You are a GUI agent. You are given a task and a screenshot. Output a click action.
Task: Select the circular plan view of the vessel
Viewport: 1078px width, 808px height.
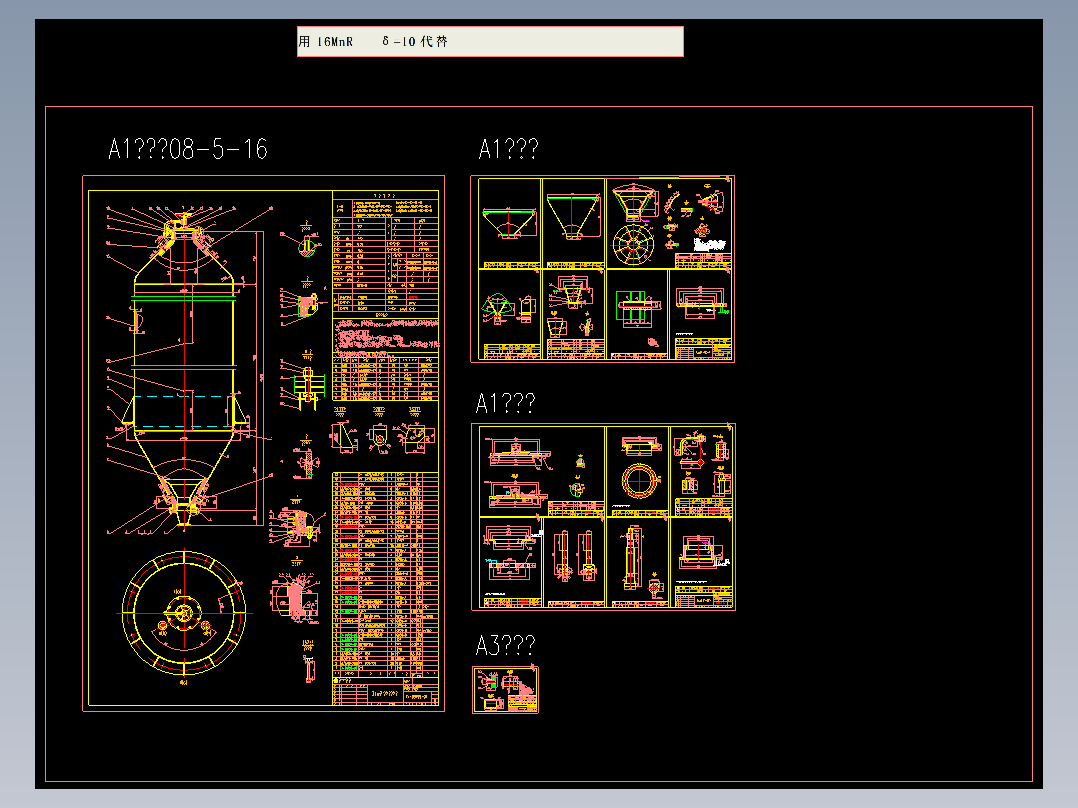[184, 613]
